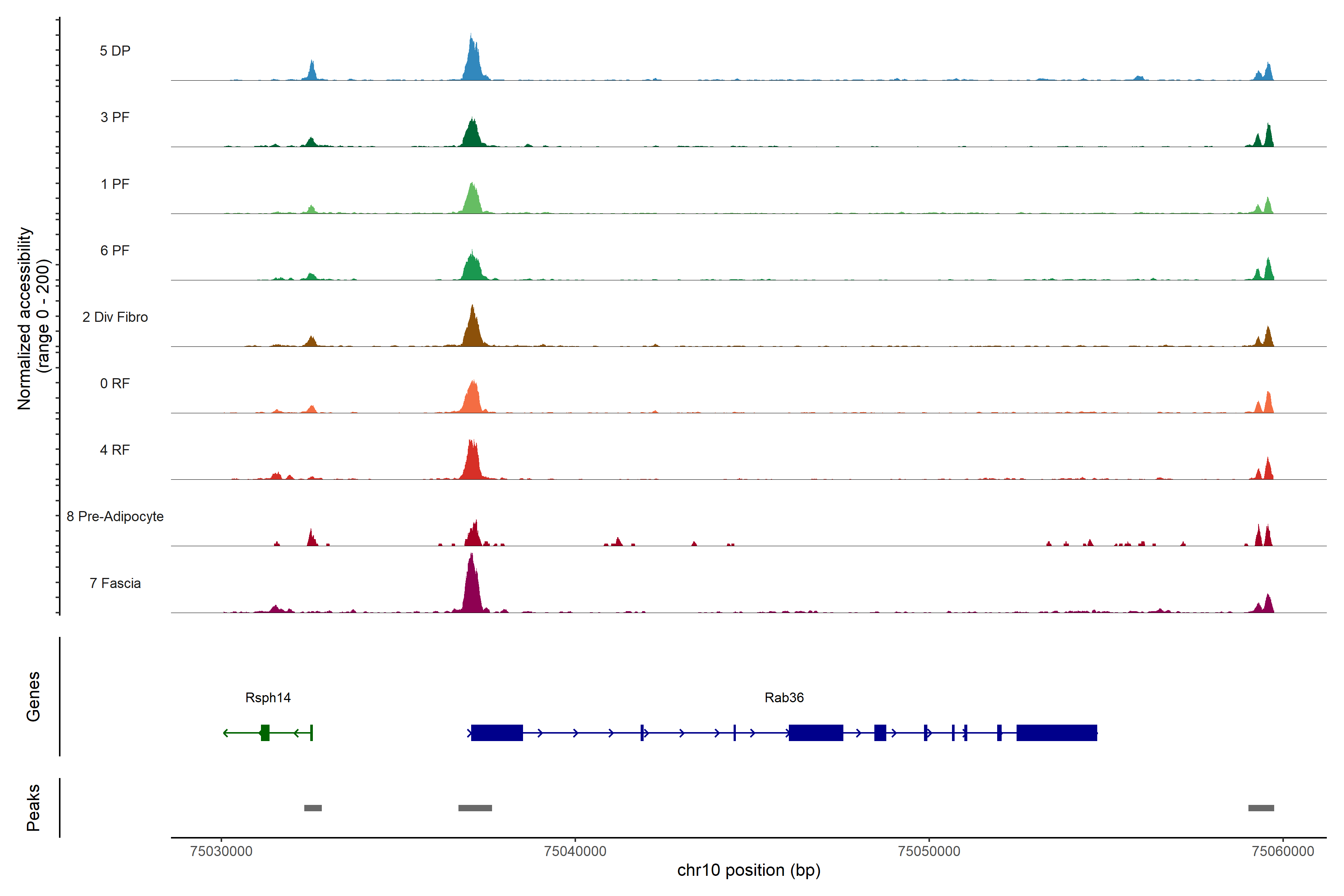1344x896 pixels.
Task: Click the Genes panel label
Action: pyautogui.click(x=33, y=697)
